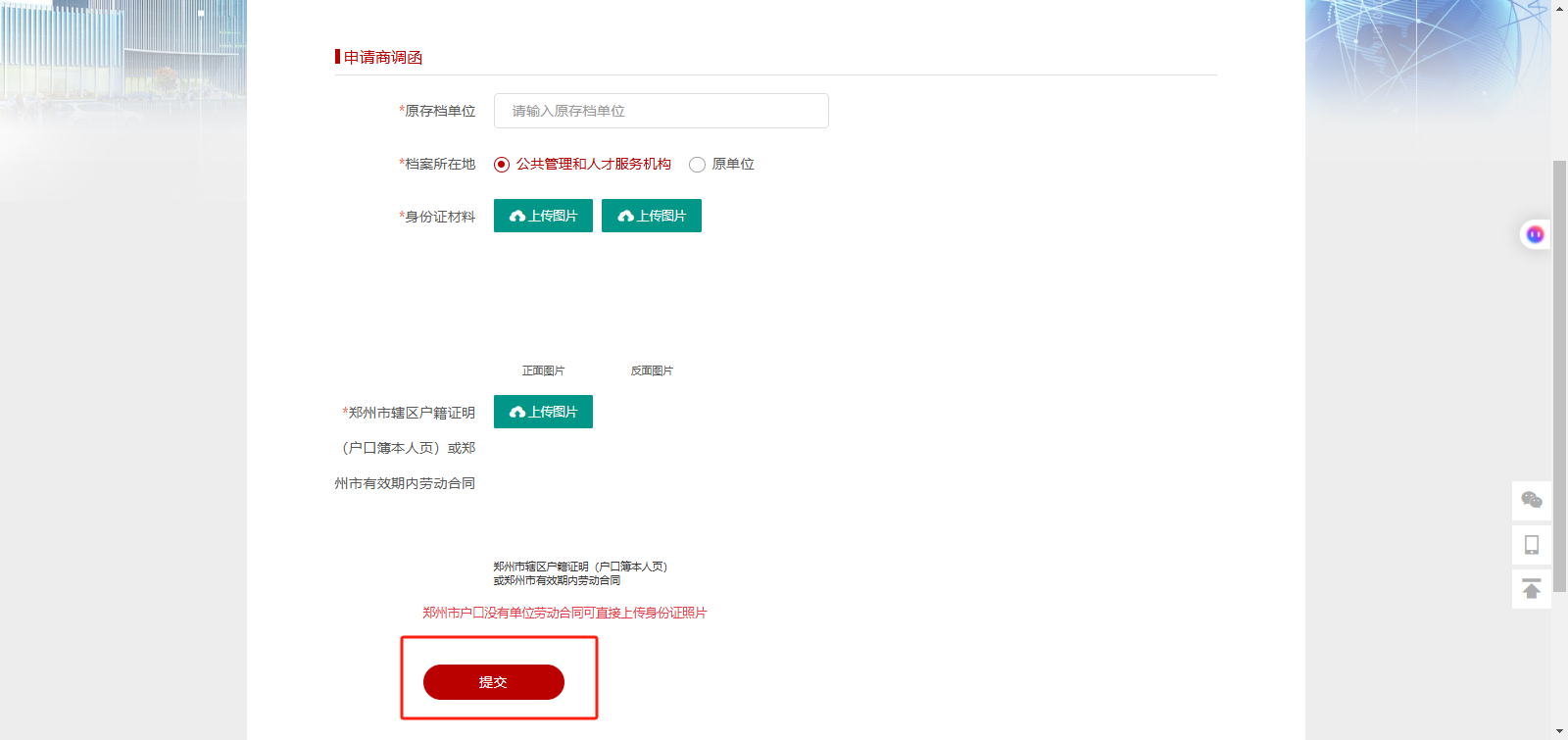Click the 正面图片 caption
The image size is (1568, 740).
point(543,370)
